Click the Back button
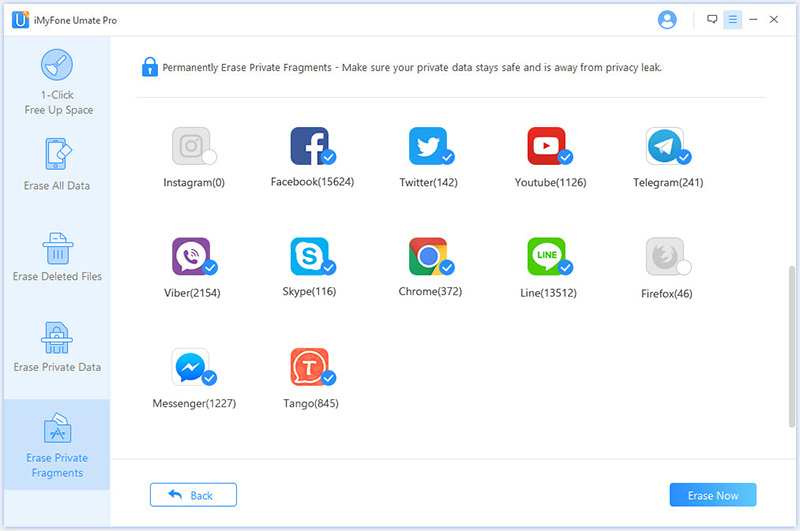This screenshot has height=531, width=800. click(193, 495)
